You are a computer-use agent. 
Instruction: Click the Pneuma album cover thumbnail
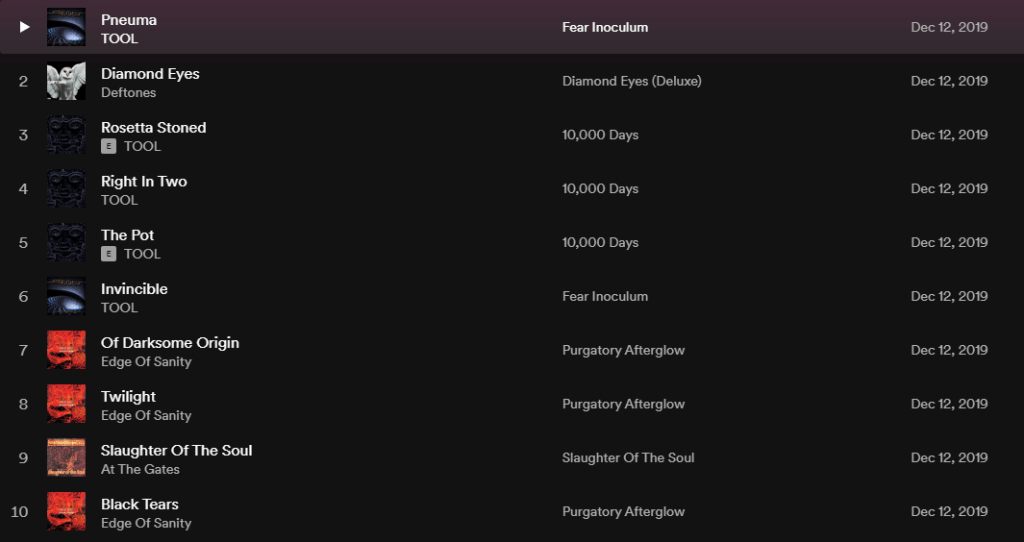(x=66, y=27)
